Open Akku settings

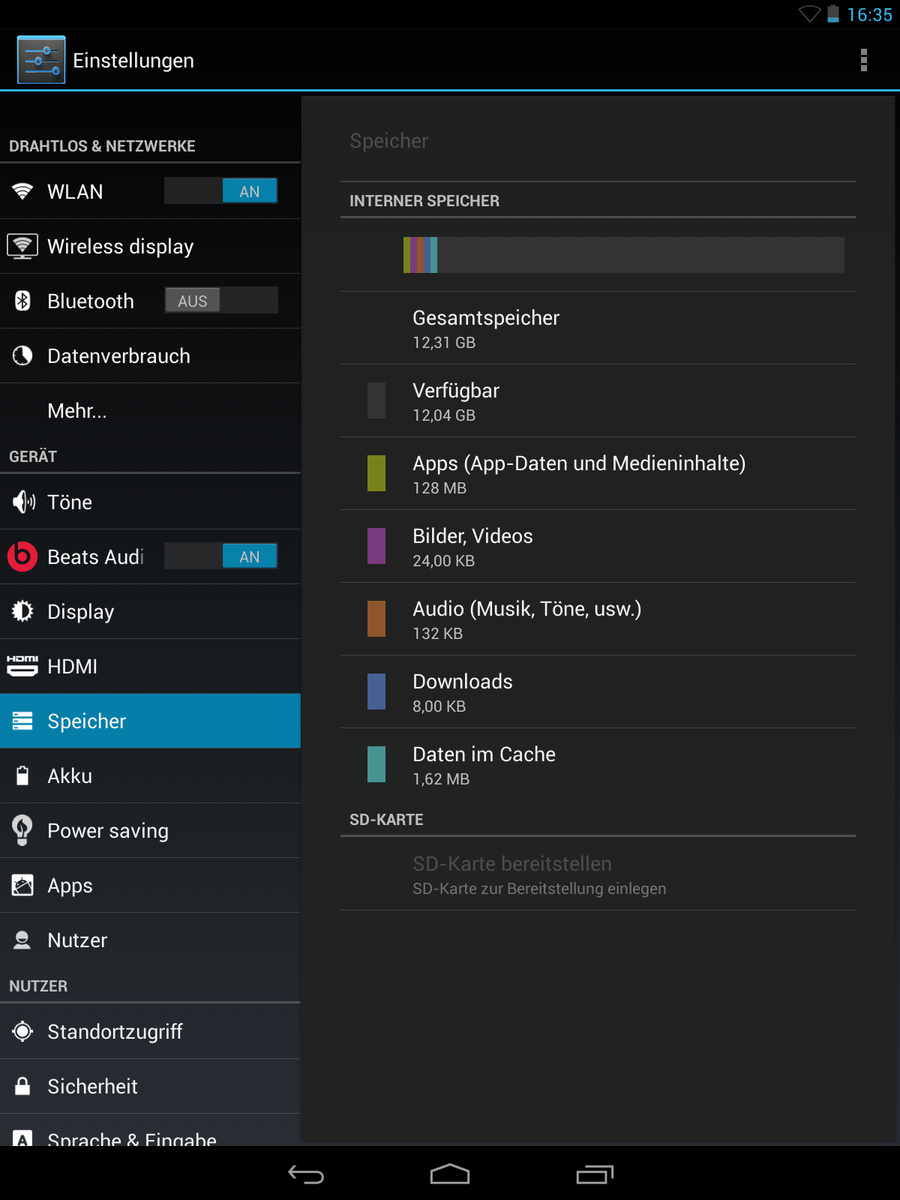(x=150, y=776)
